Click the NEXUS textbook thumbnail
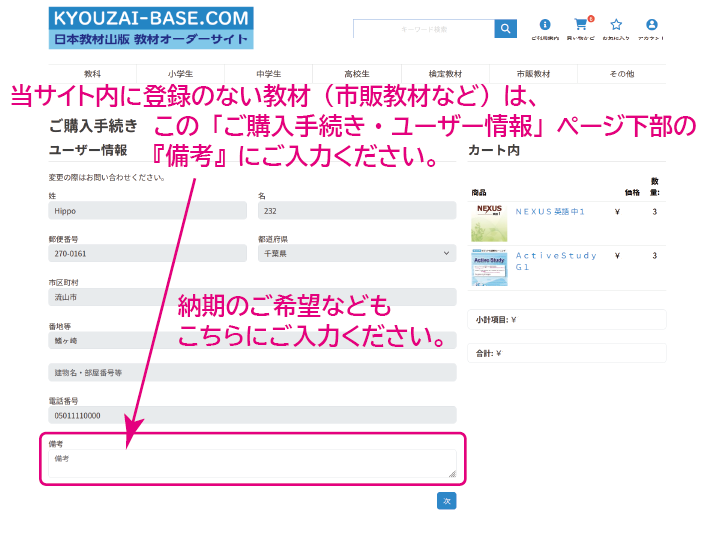706x537 pixels. [x=490, y=222]
